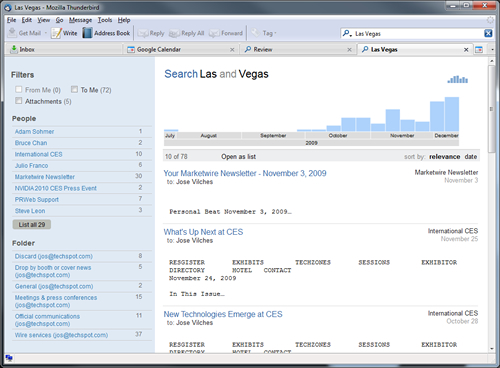Click the Get Mail toolbar button
500x368 pixels.
pyautogui.click(x=24, y=33)
